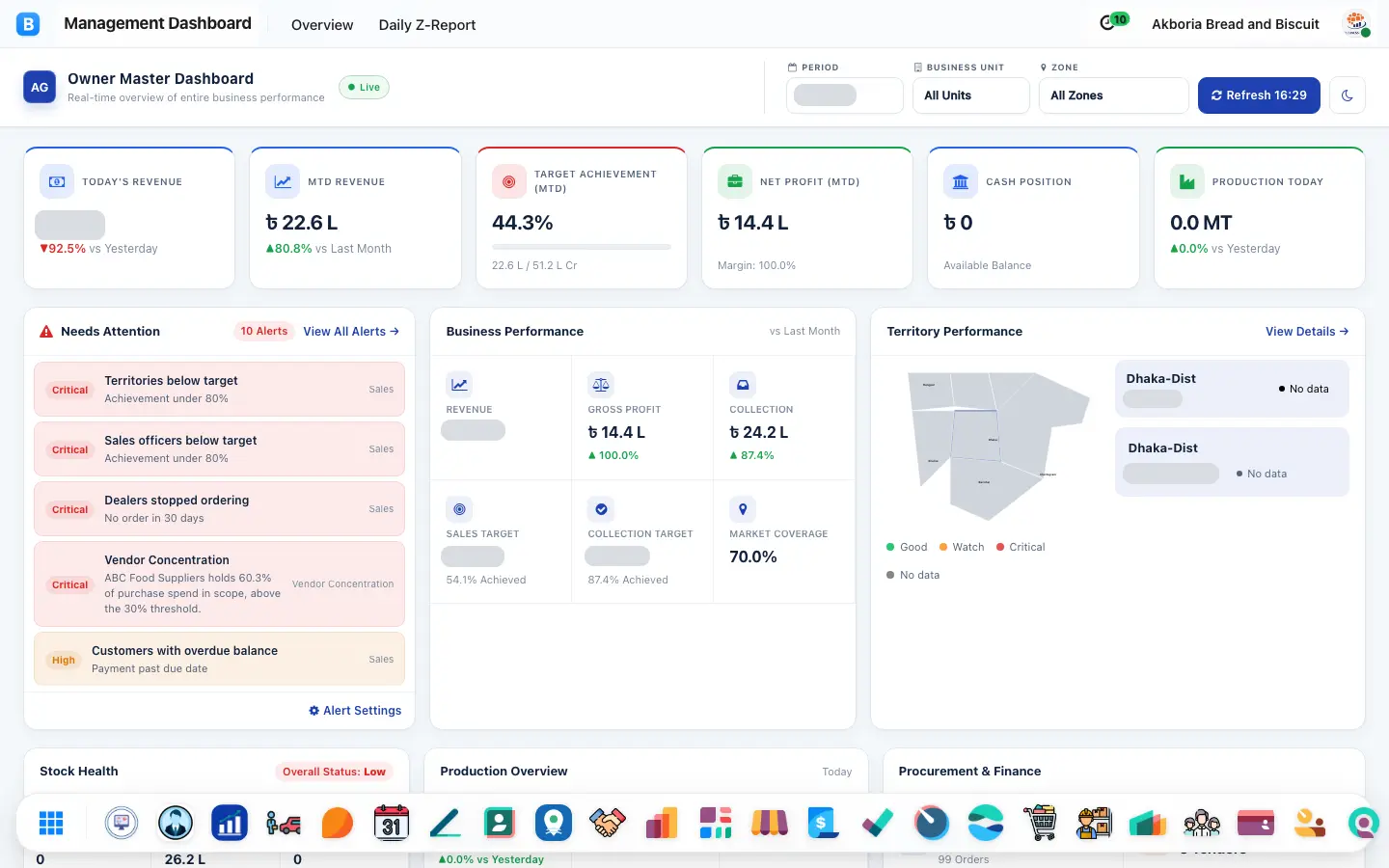Click the activity clock with badge 10

(x=1112, y=22)
